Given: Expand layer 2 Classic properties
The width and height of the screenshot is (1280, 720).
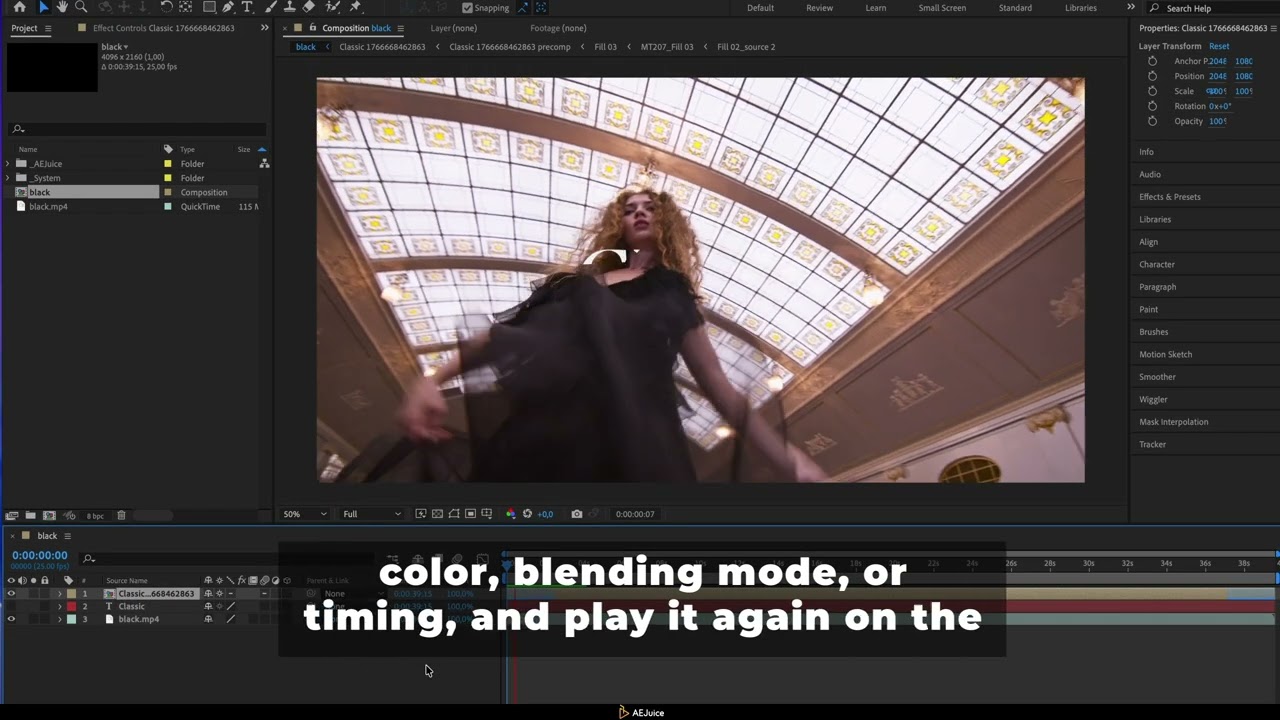Looking at the screenshot, I should coord(59,607).
